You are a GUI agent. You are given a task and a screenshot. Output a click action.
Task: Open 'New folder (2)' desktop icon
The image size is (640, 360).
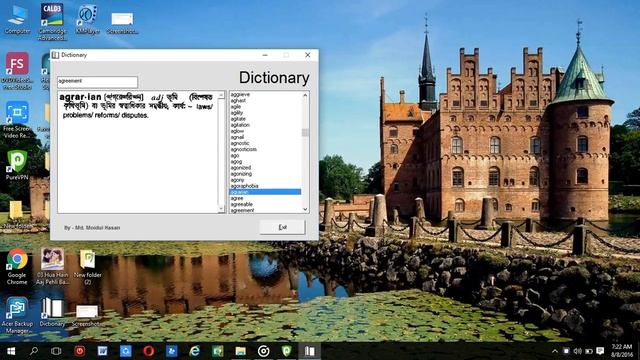tap(87, 267)
